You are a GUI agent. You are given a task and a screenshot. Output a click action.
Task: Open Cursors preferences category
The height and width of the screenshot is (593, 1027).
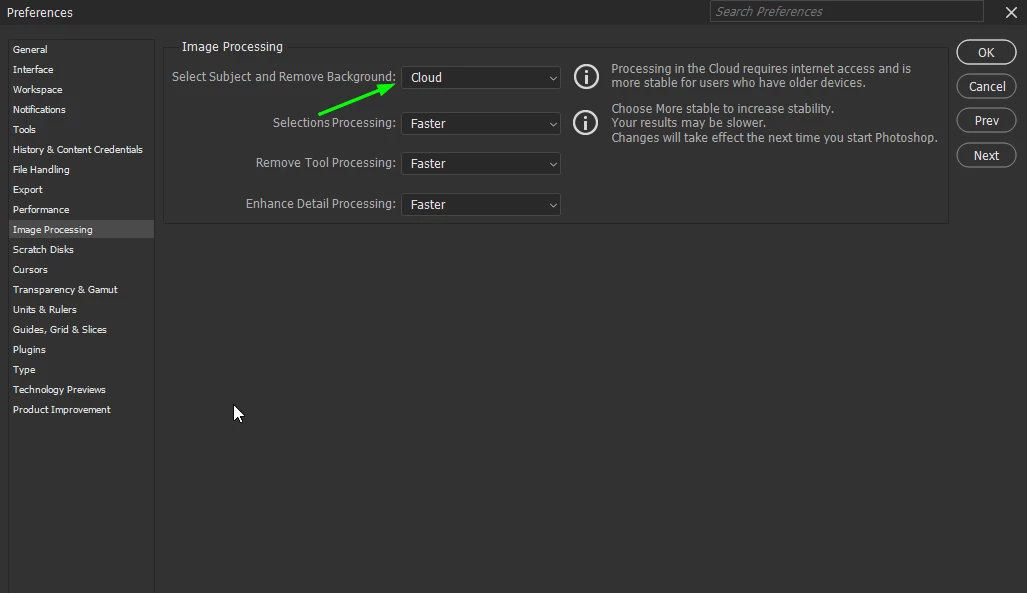[x=81, y=269]
